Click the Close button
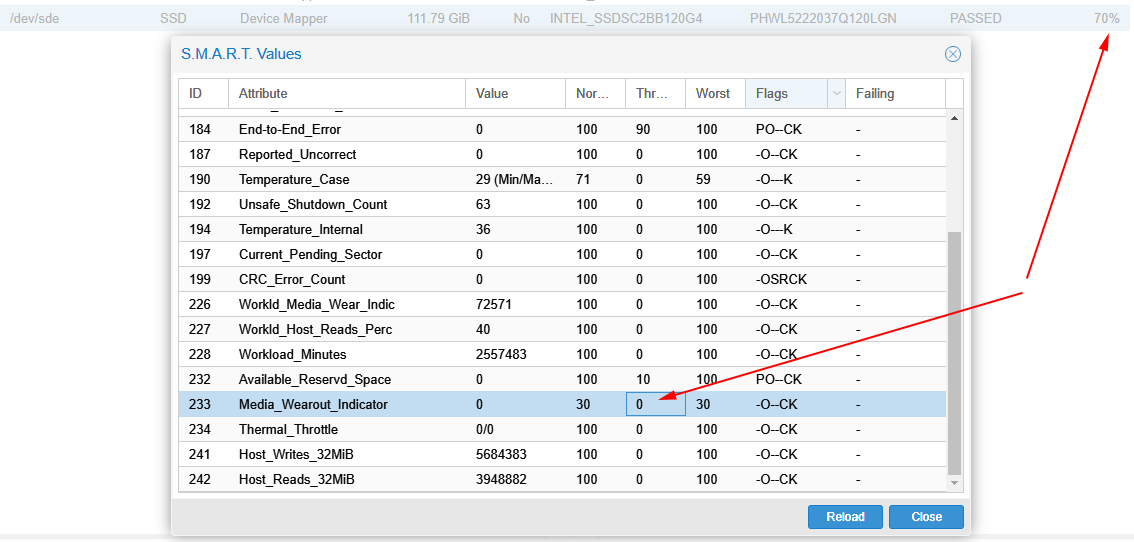The height and width of the screenshot is (542, 1134). 926,517
